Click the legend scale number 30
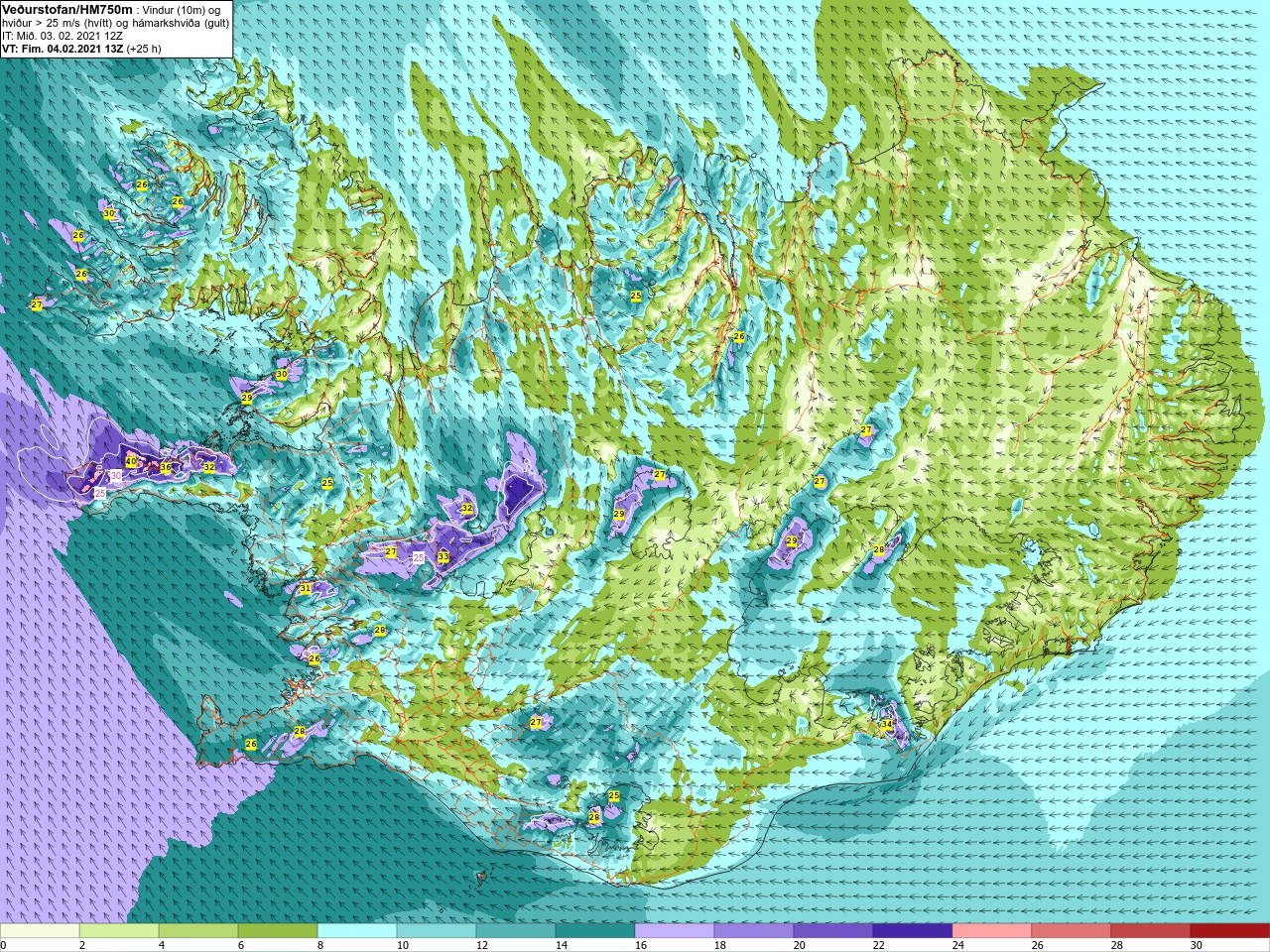Screen dimensions: 1270x952 [x=1197, y=945]
